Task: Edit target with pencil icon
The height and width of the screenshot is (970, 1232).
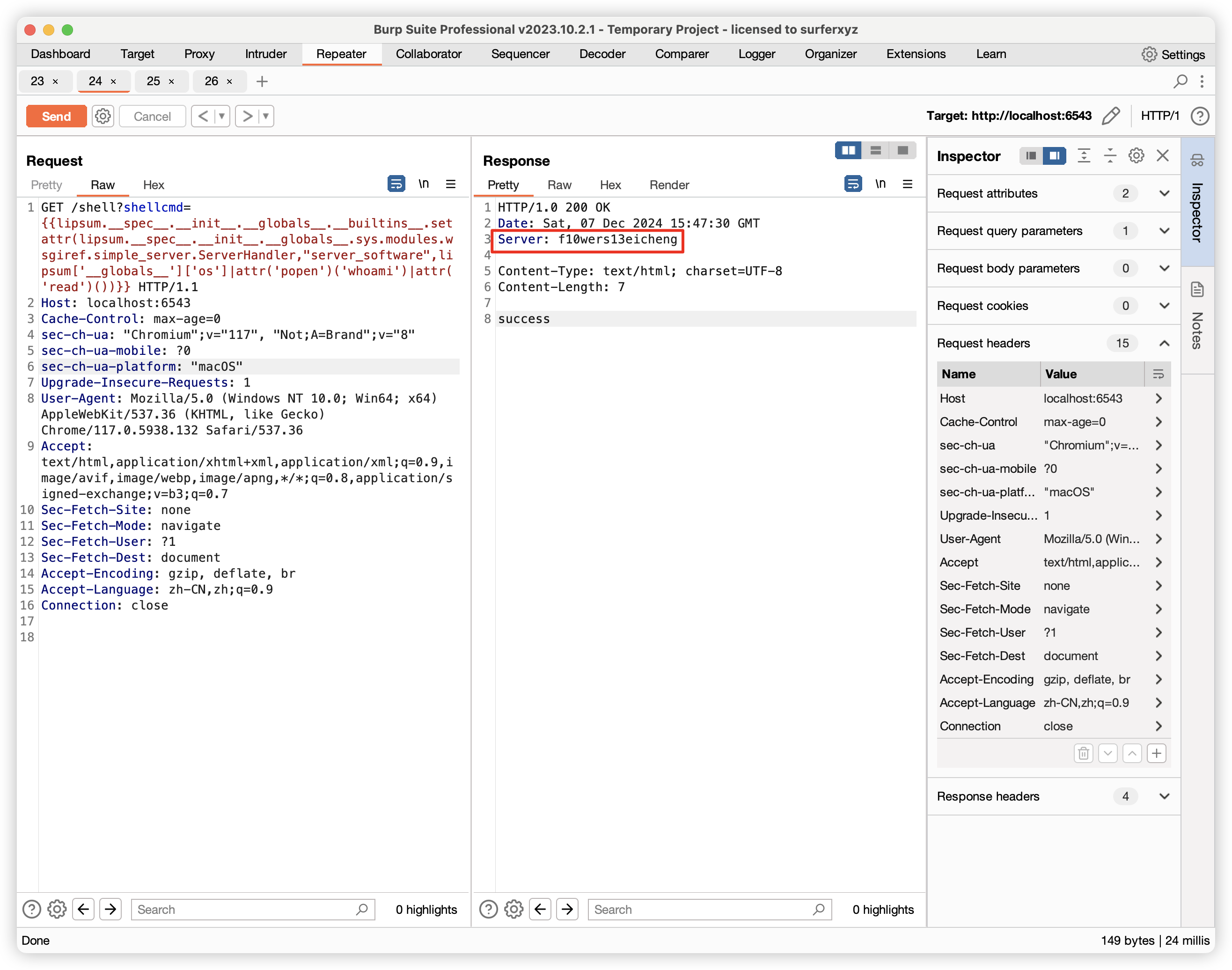Action: pyautogui.click(x=1111, y=116)
